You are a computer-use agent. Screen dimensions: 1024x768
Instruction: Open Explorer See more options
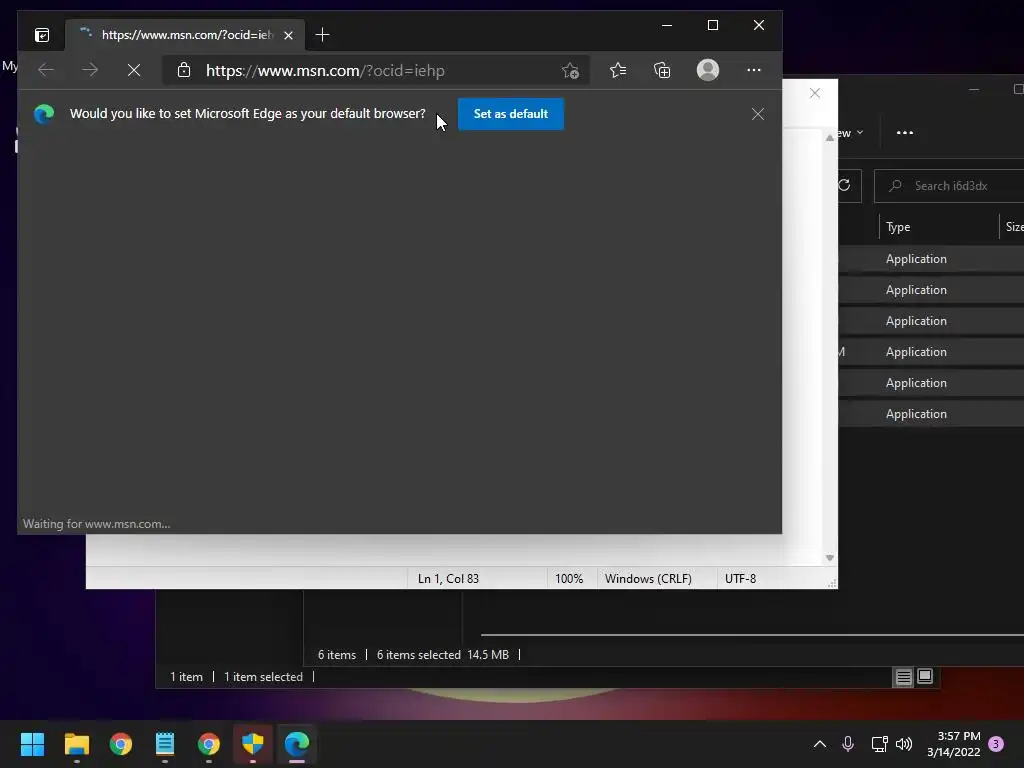904,133
